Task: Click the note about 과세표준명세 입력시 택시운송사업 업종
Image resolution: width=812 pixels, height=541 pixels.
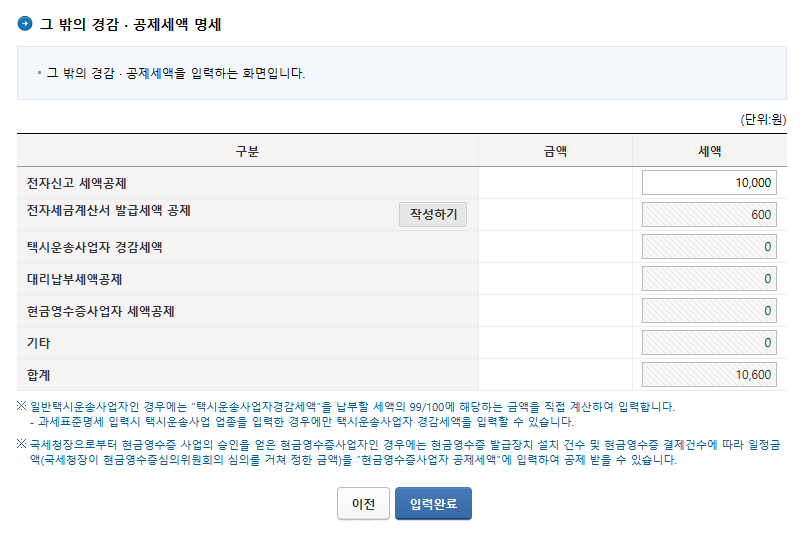Action: click(302, 422)
